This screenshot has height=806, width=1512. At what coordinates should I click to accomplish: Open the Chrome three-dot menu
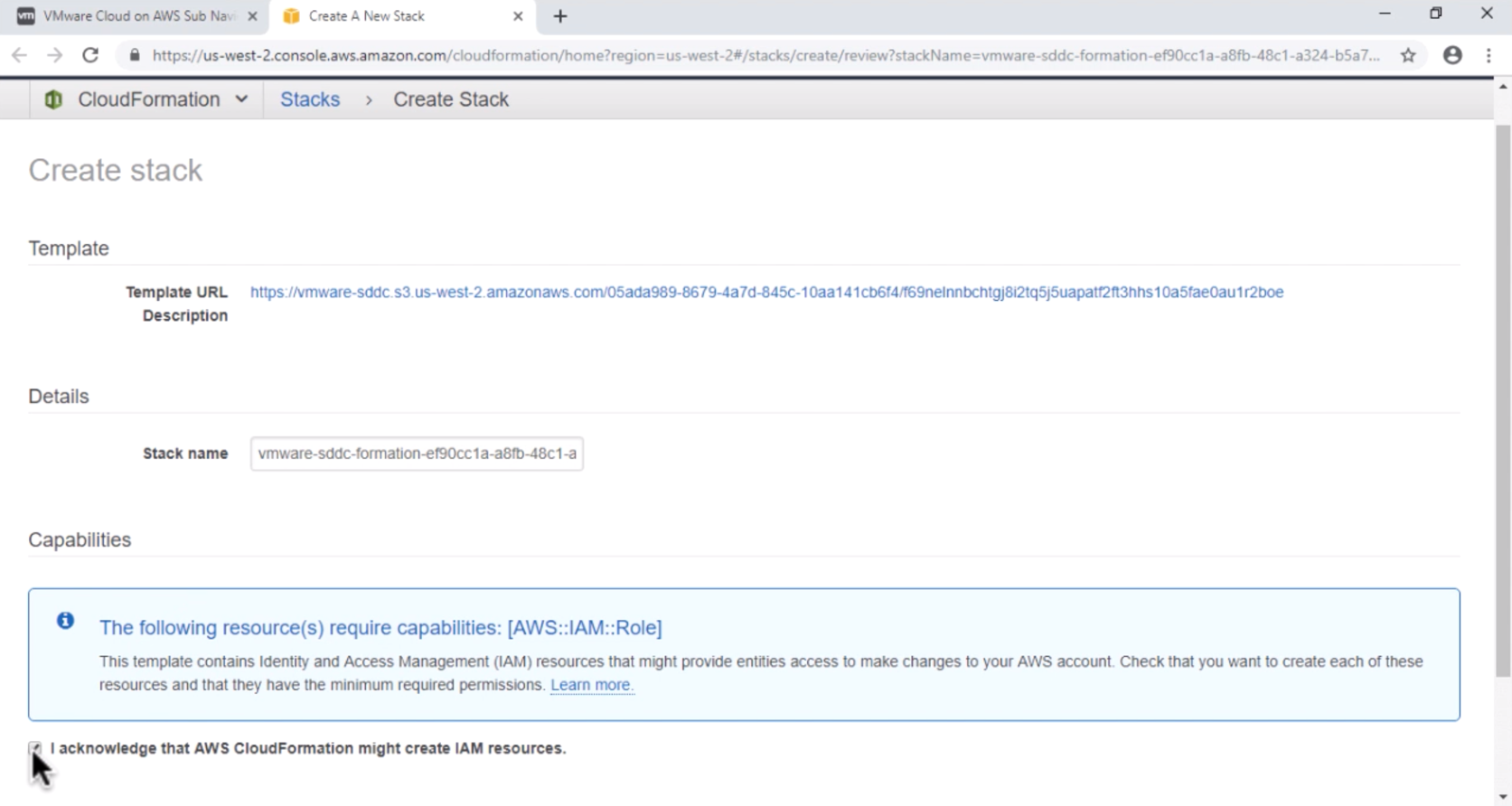1489,55
